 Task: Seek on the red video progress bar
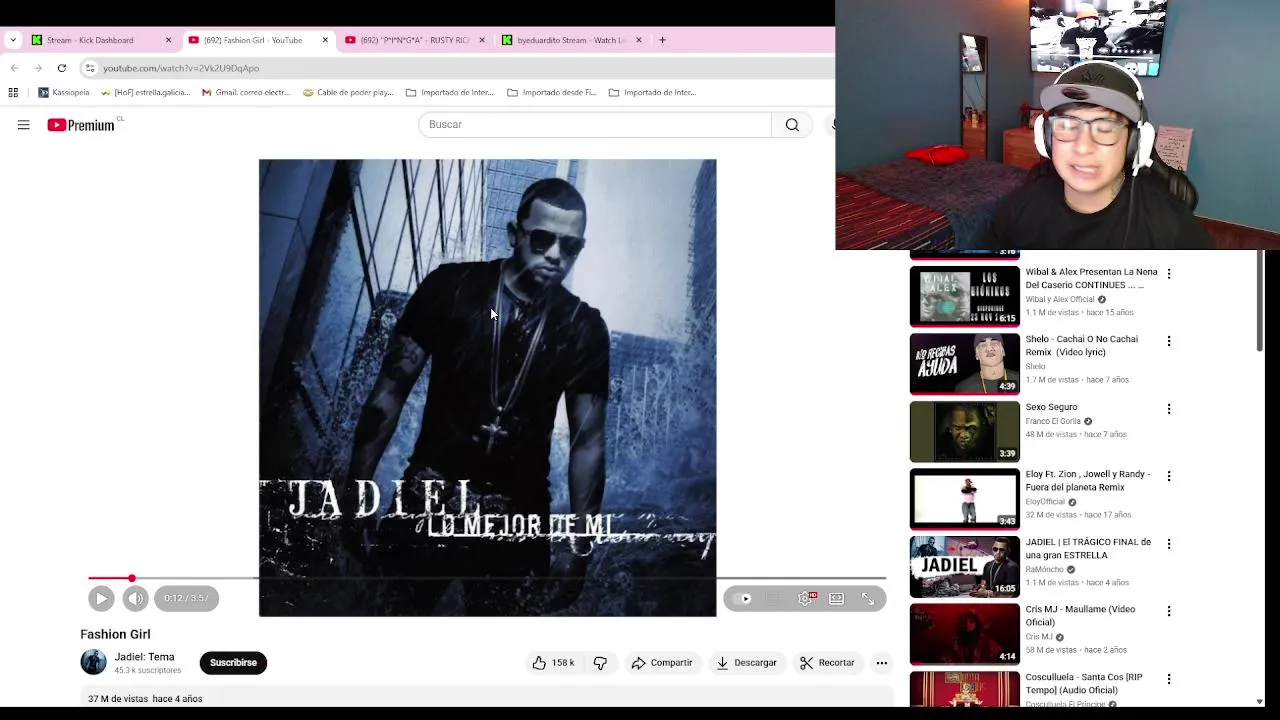(486, 578)
